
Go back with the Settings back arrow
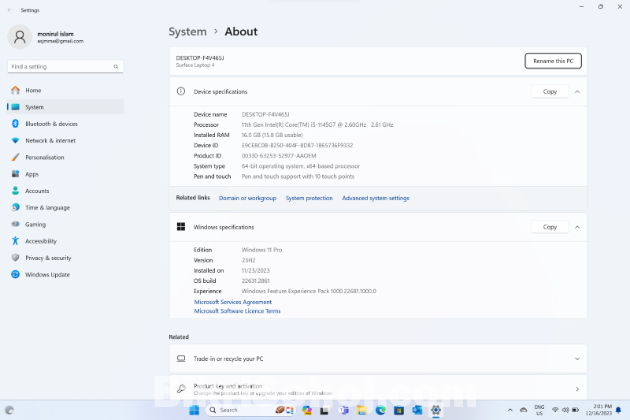[10, 10]
